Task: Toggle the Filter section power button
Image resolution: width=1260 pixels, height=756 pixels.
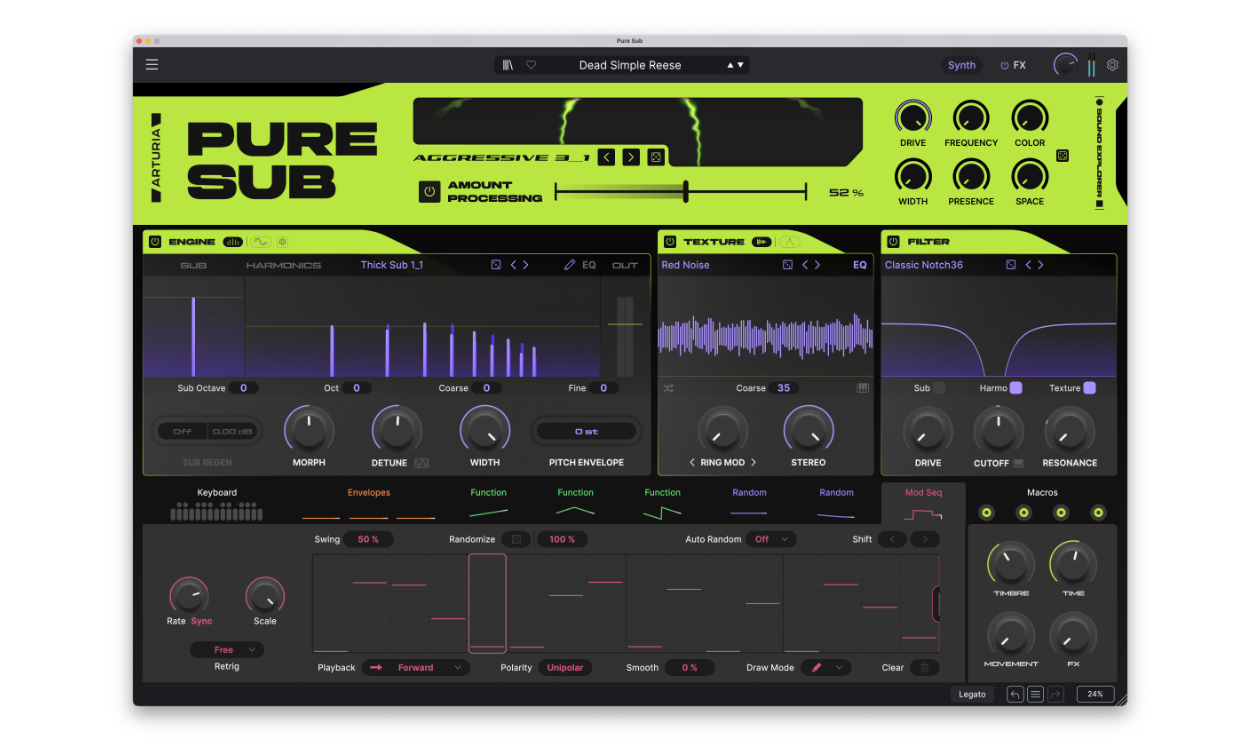Action: (893, 242)
